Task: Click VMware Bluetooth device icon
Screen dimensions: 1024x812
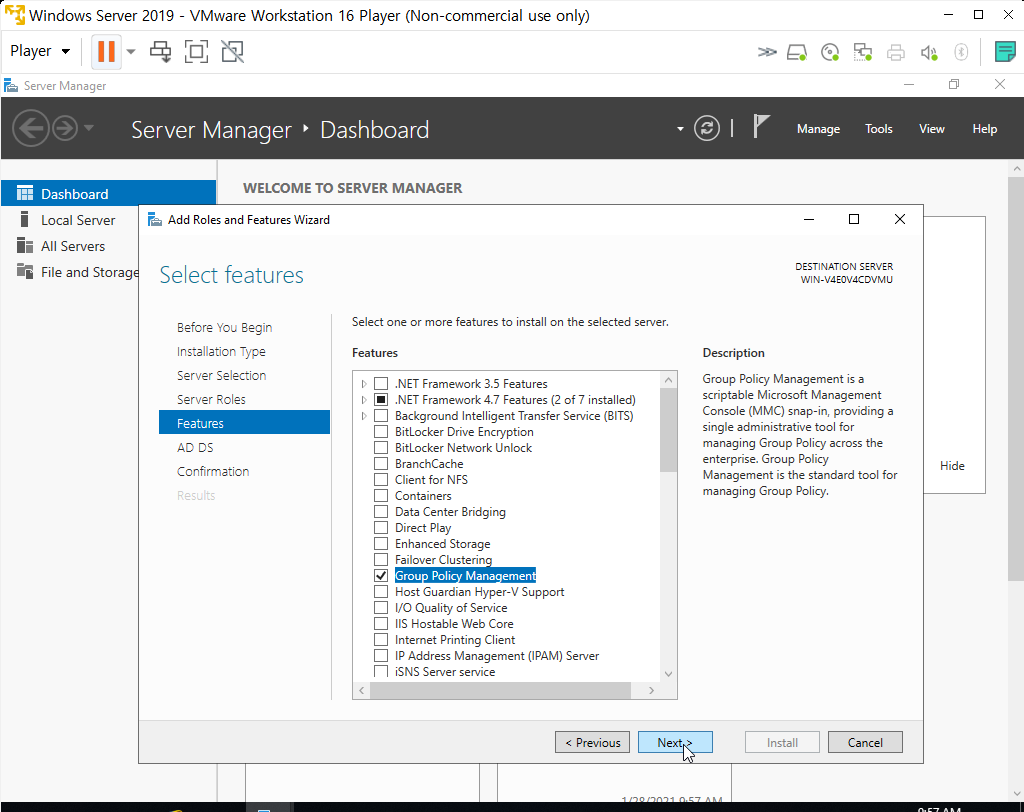Action: pos(961,52)
